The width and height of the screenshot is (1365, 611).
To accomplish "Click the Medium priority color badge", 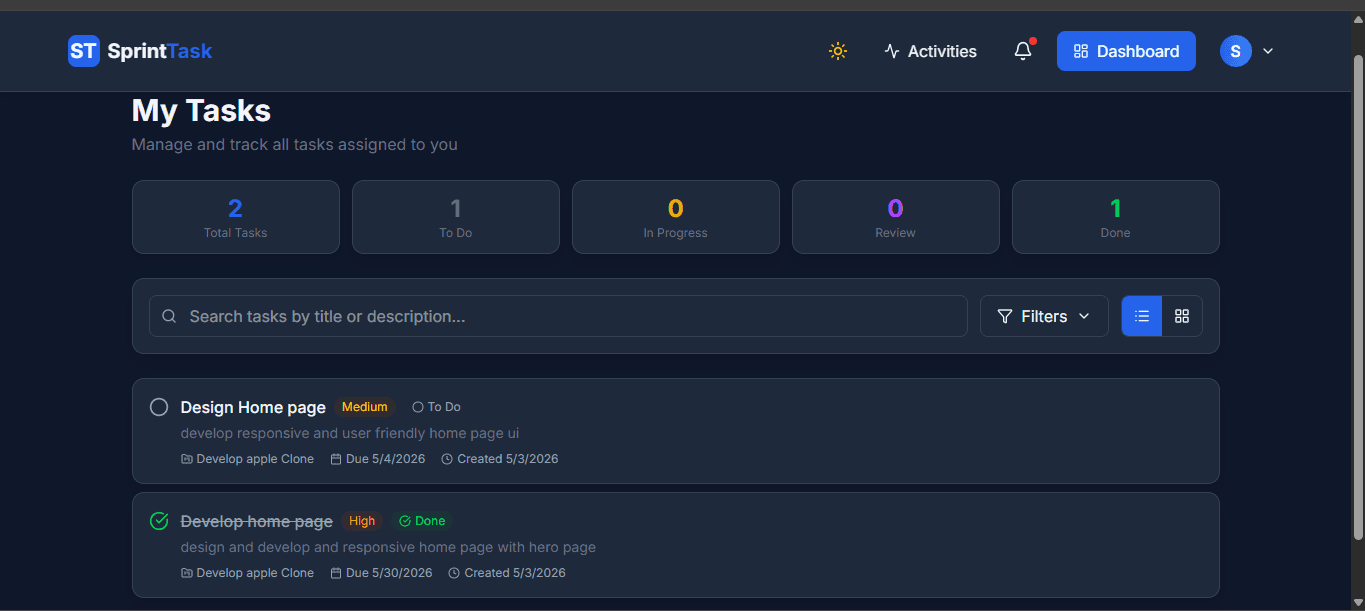I will 365,407.
